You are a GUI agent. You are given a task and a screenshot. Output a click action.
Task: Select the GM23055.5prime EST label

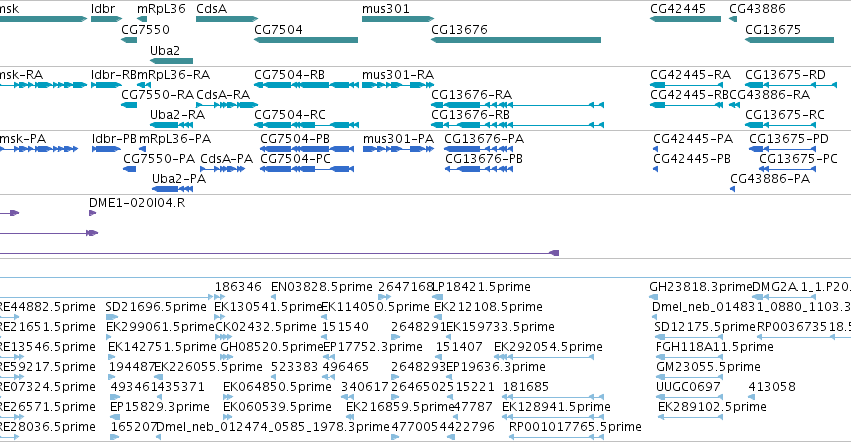708,367
